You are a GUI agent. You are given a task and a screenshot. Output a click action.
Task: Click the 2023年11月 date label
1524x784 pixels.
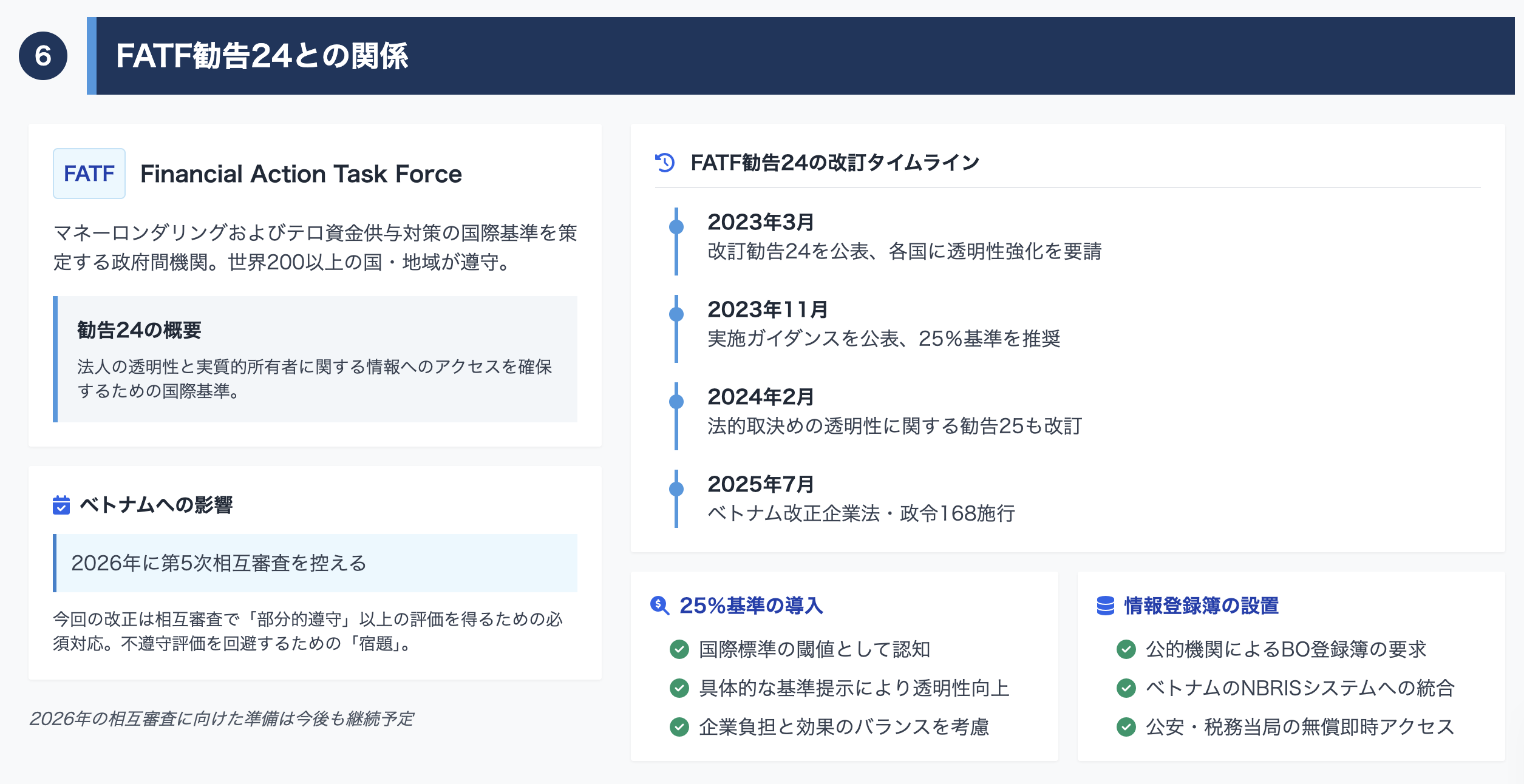(x=768, y=309)
